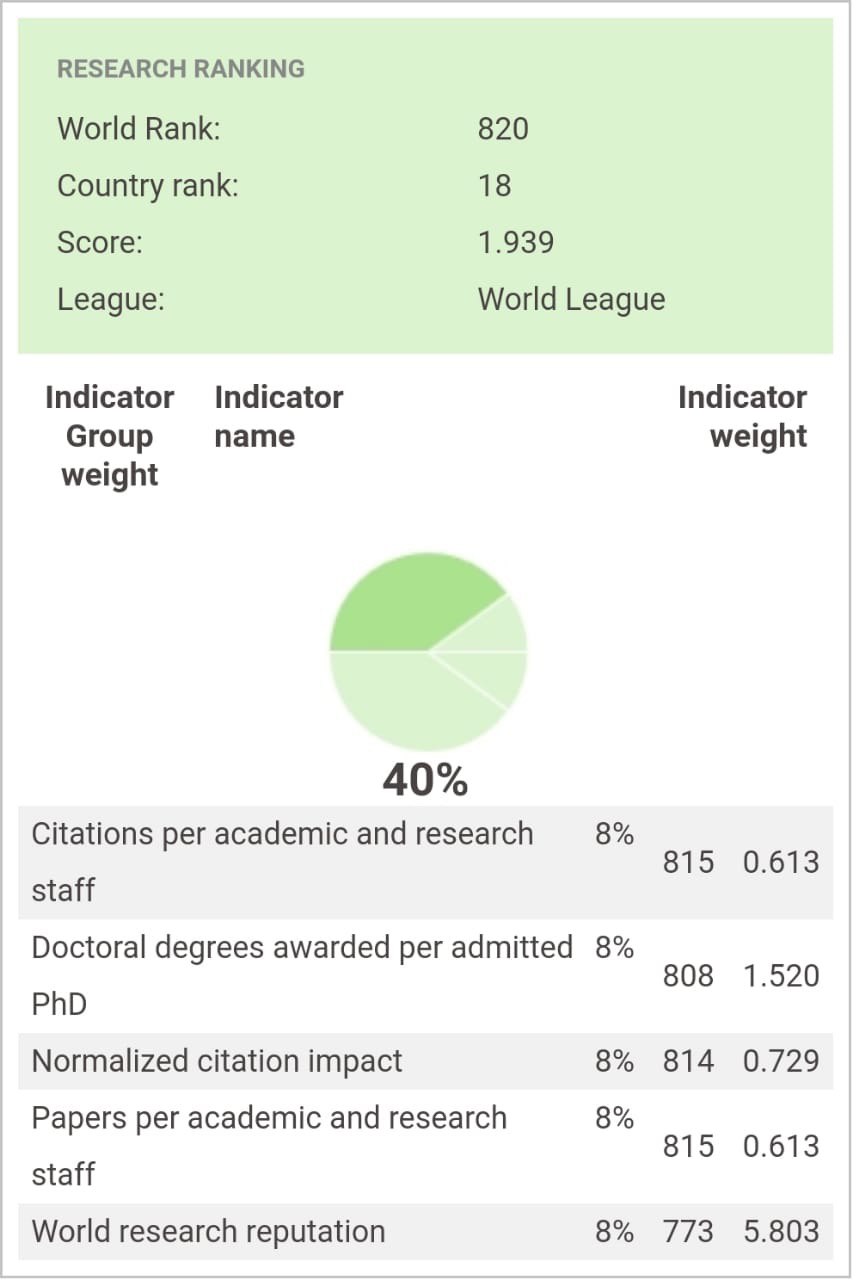This screenshot has height=1280, width=859.
Task: Click the Score value 1.939
Action: coord(516,243)
